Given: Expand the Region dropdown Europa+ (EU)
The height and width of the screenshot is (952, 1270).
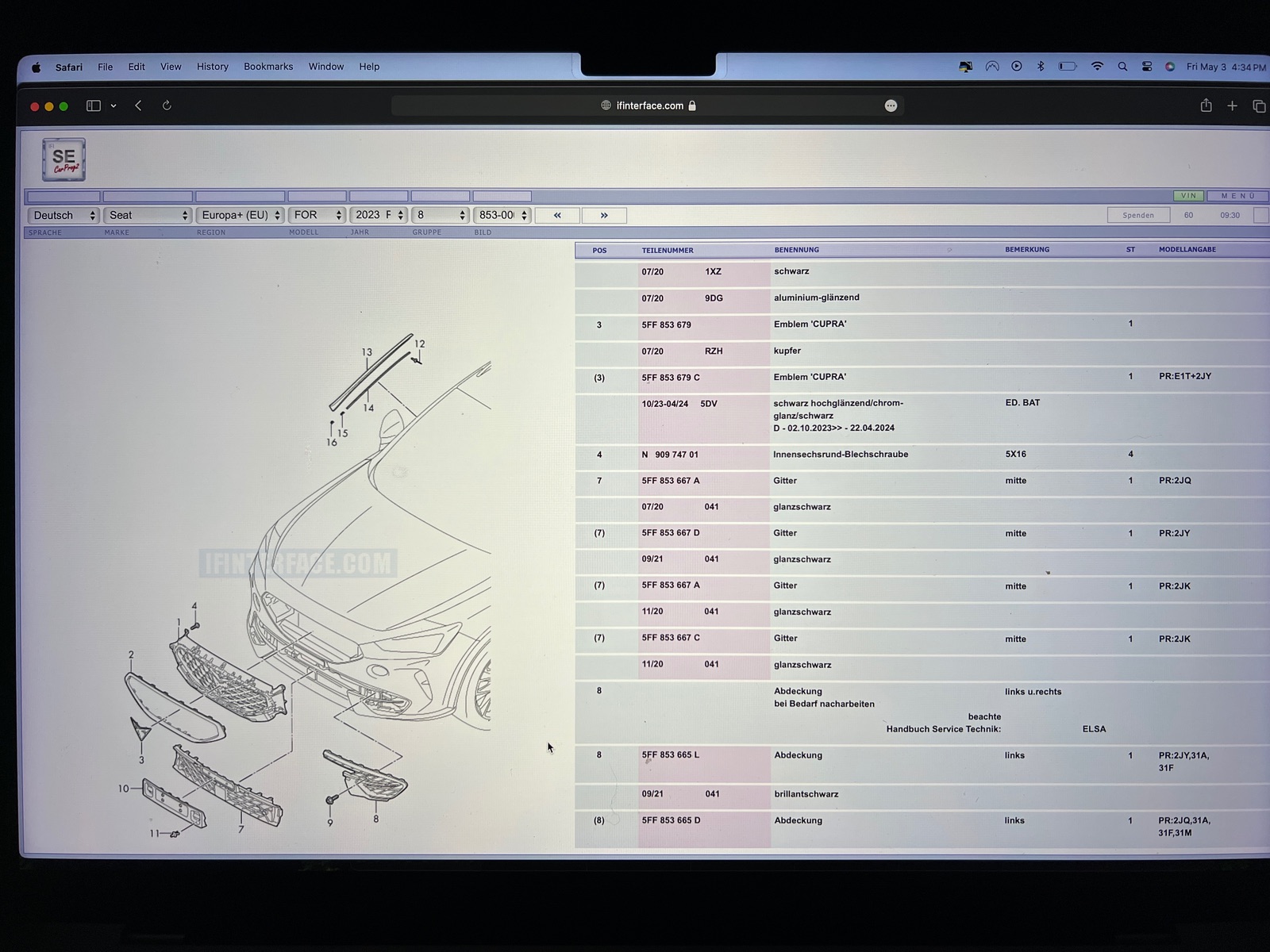Looking at the screenshot, I should click(240, 215).
